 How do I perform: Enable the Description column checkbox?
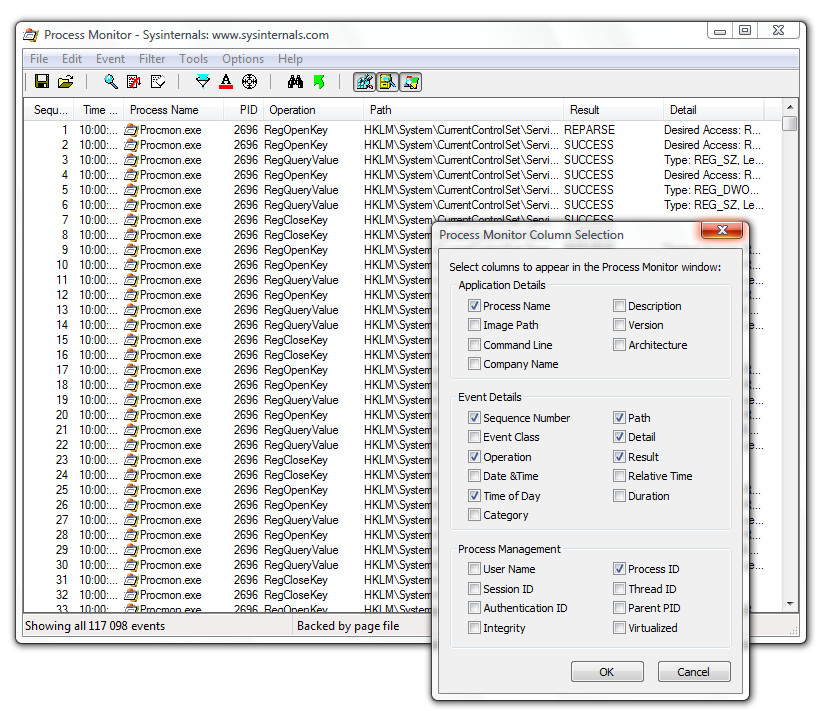tap(619, 306)
